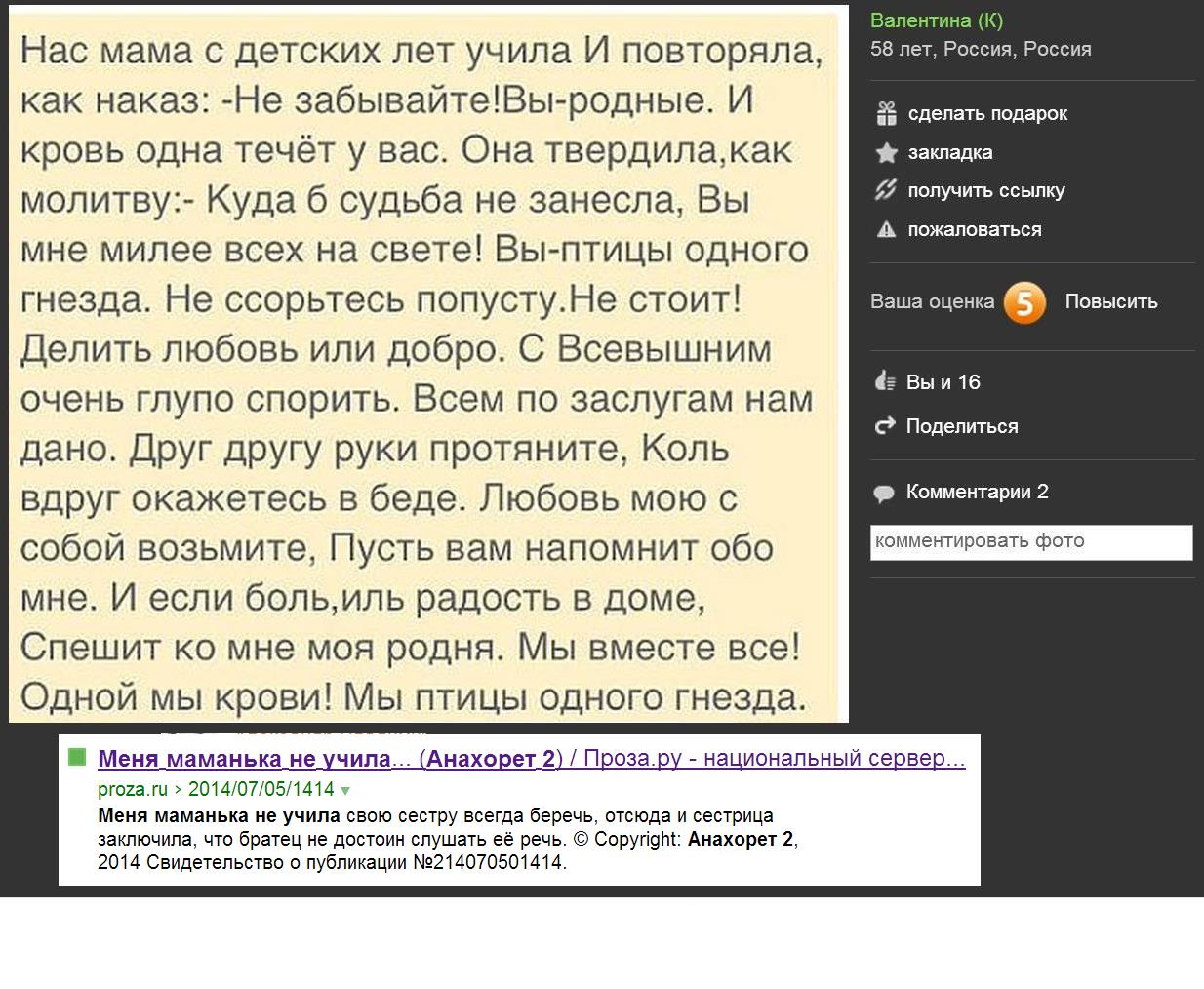
Task: Focus the комментировать фото input field
Action: 1031,542
